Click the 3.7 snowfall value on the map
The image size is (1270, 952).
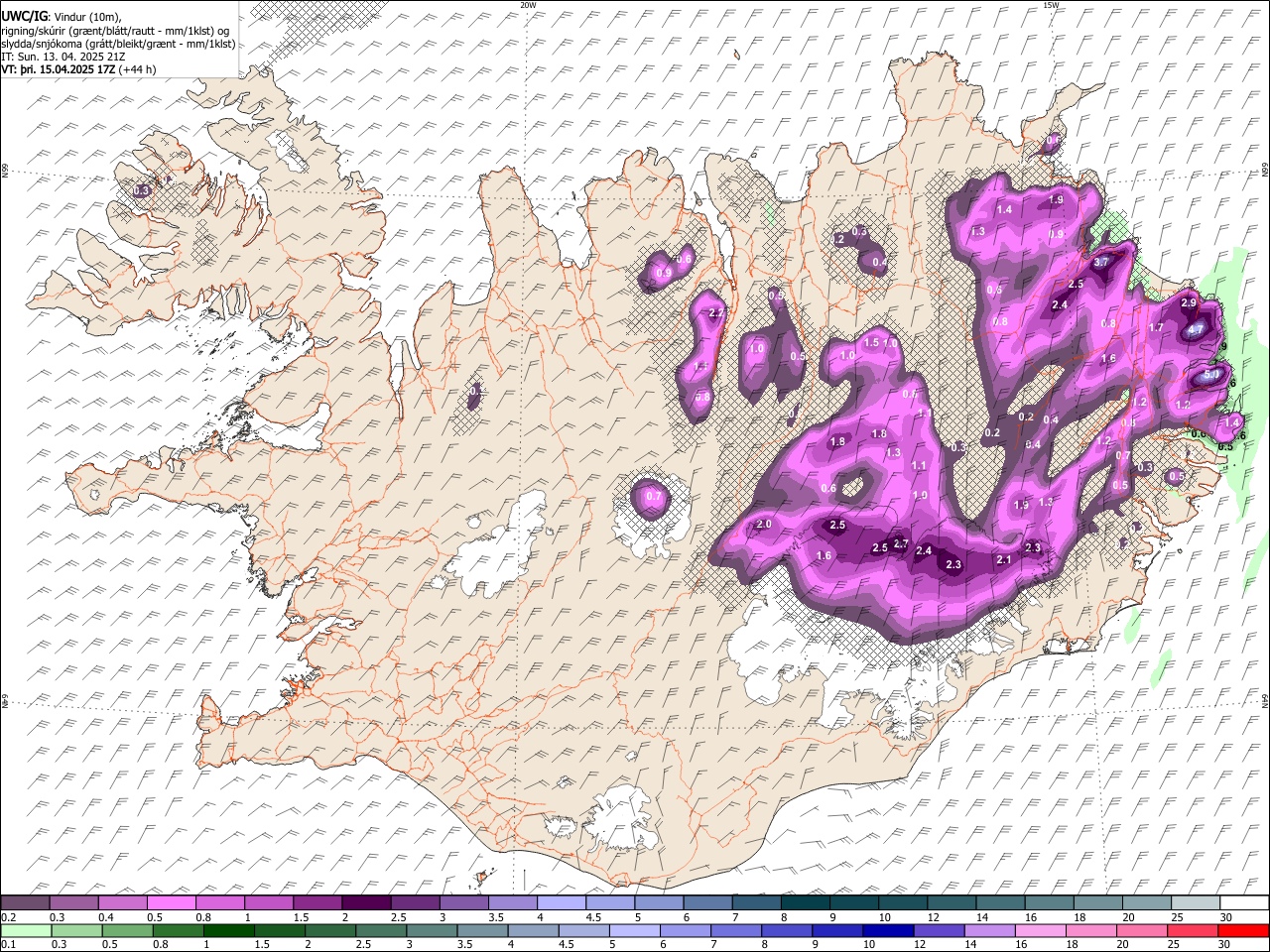pos(1101,263)
